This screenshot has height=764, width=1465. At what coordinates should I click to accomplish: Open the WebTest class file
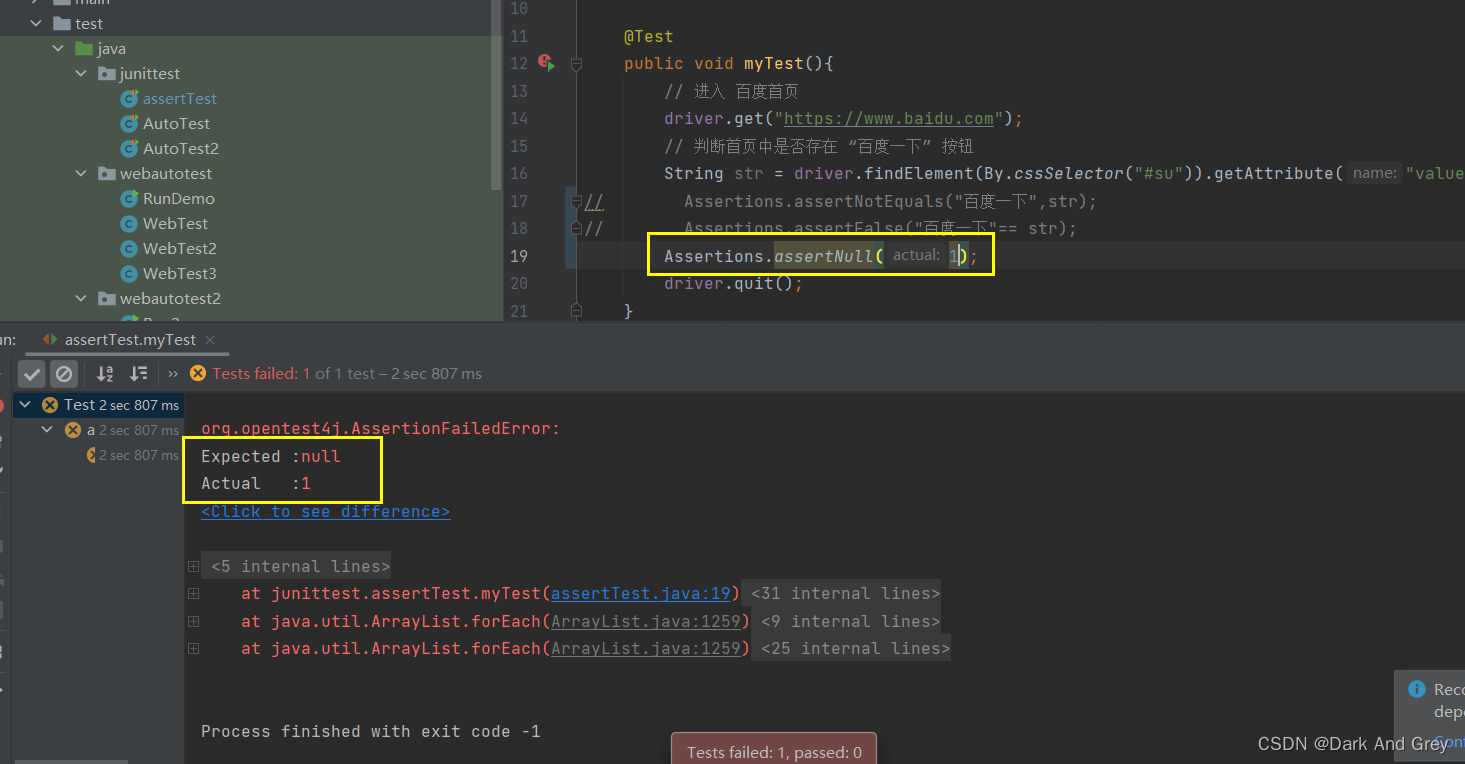coord(176,224)
